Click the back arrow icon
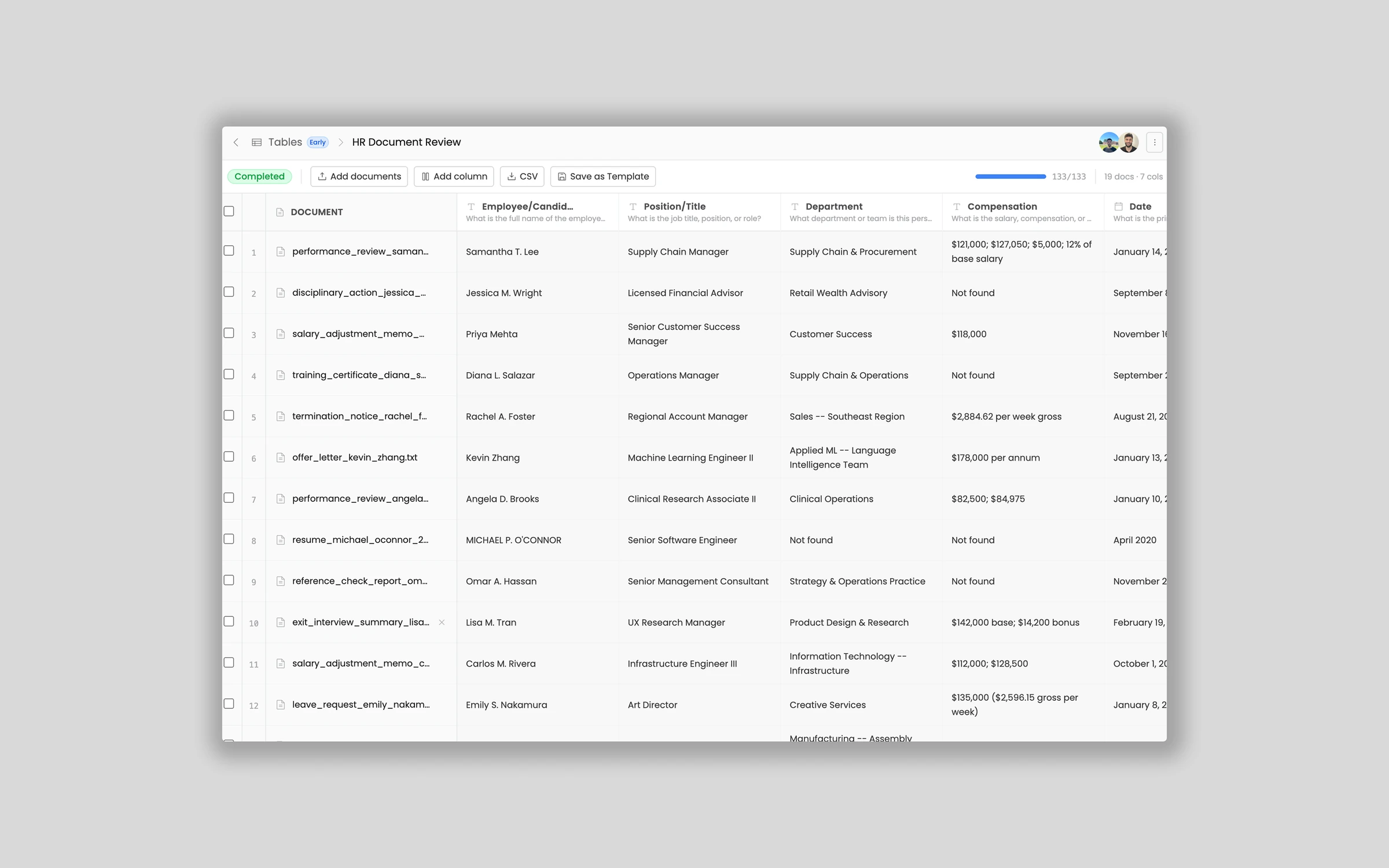1389x868 pixels. click(236, 142)
